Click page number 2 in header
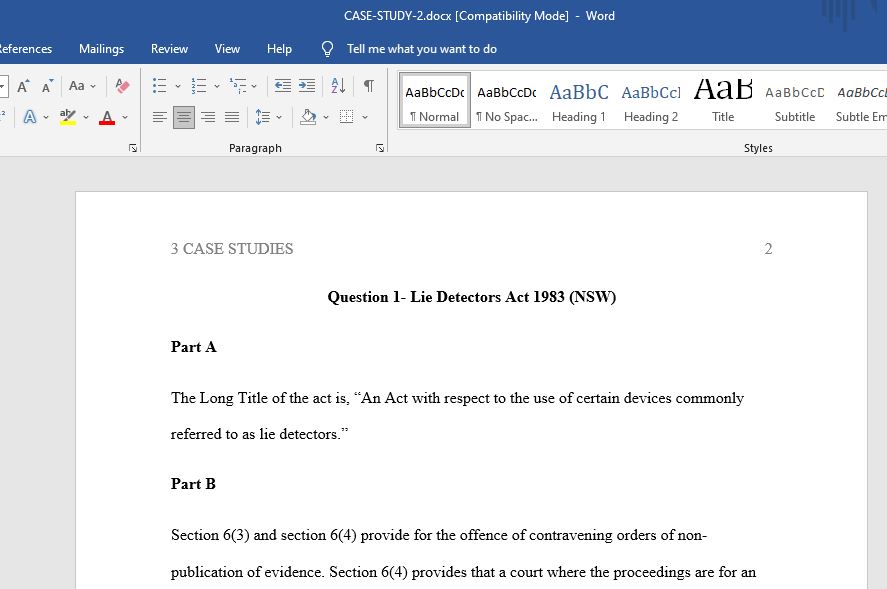887x589 pixels. pos(768,249)
